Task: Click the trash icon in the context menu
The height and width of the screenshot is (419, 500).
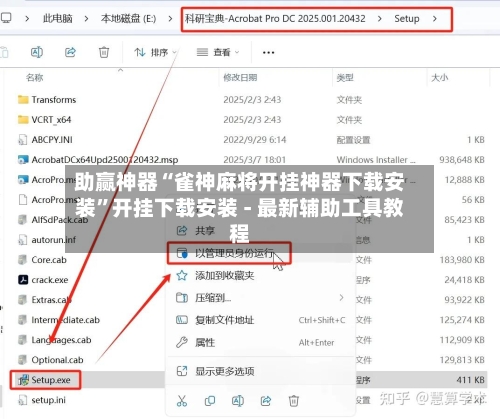Action: point(294,401)
